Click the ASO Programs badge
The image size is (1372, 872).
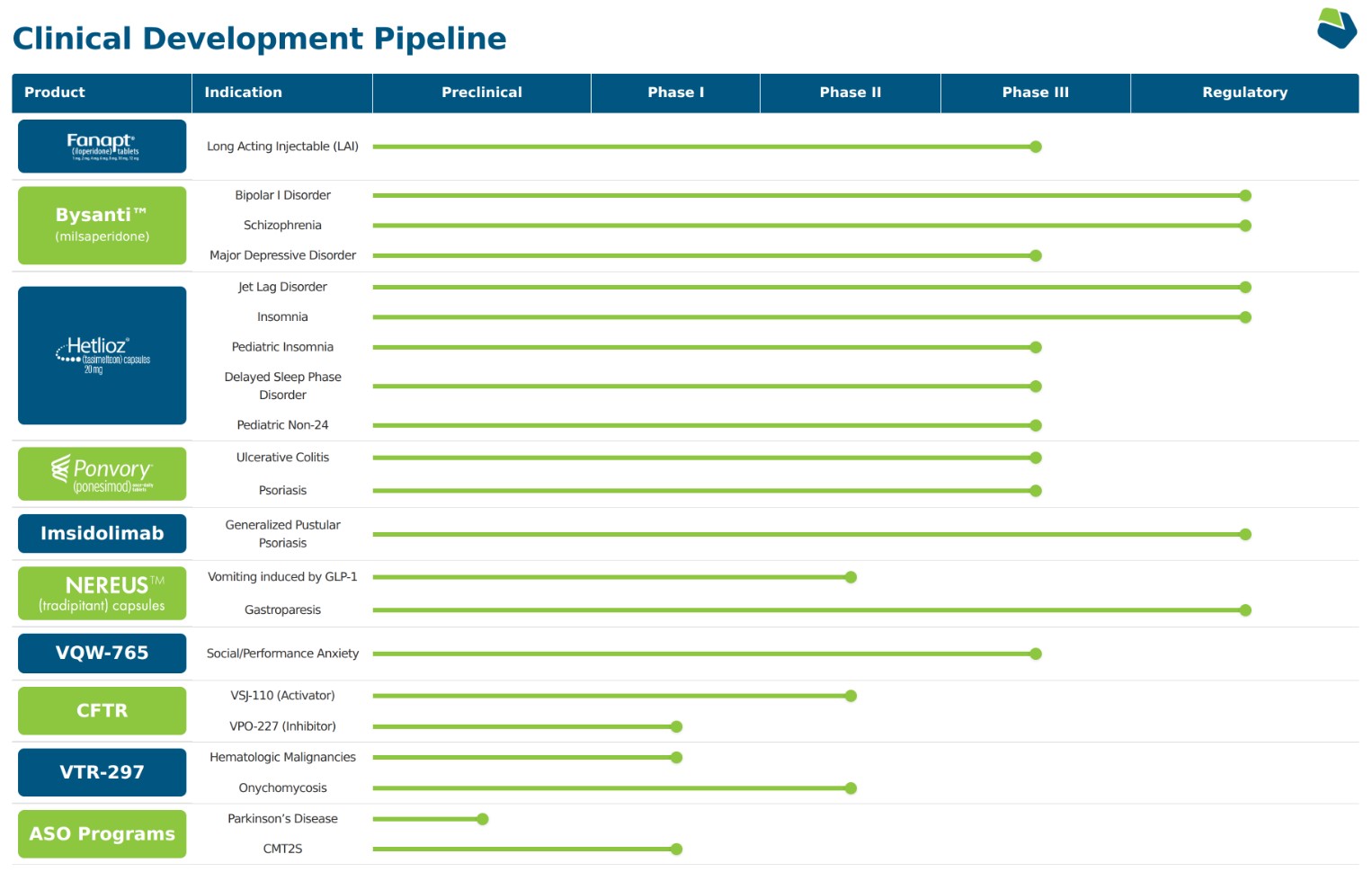pyautogui.click(x=102, y=833)
